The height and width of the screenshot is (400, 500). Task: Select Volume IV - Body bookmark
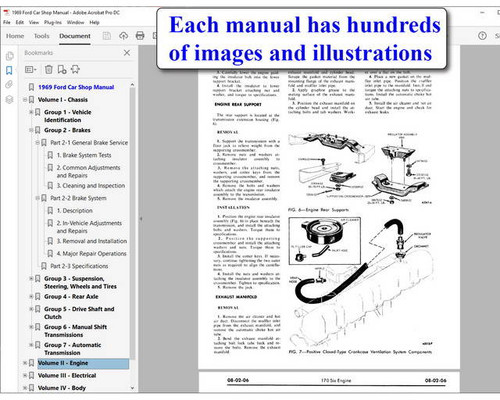point(62,388)
